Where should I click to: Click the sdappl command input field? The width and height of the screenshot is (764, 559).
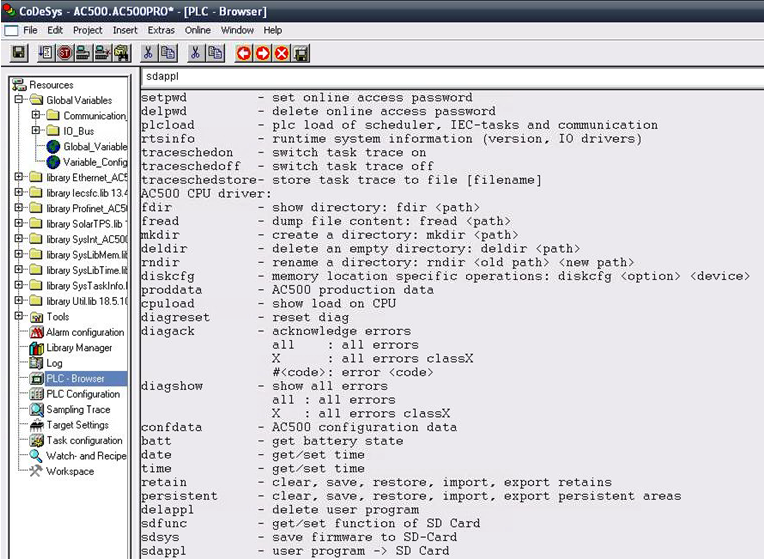coord(450,76)
